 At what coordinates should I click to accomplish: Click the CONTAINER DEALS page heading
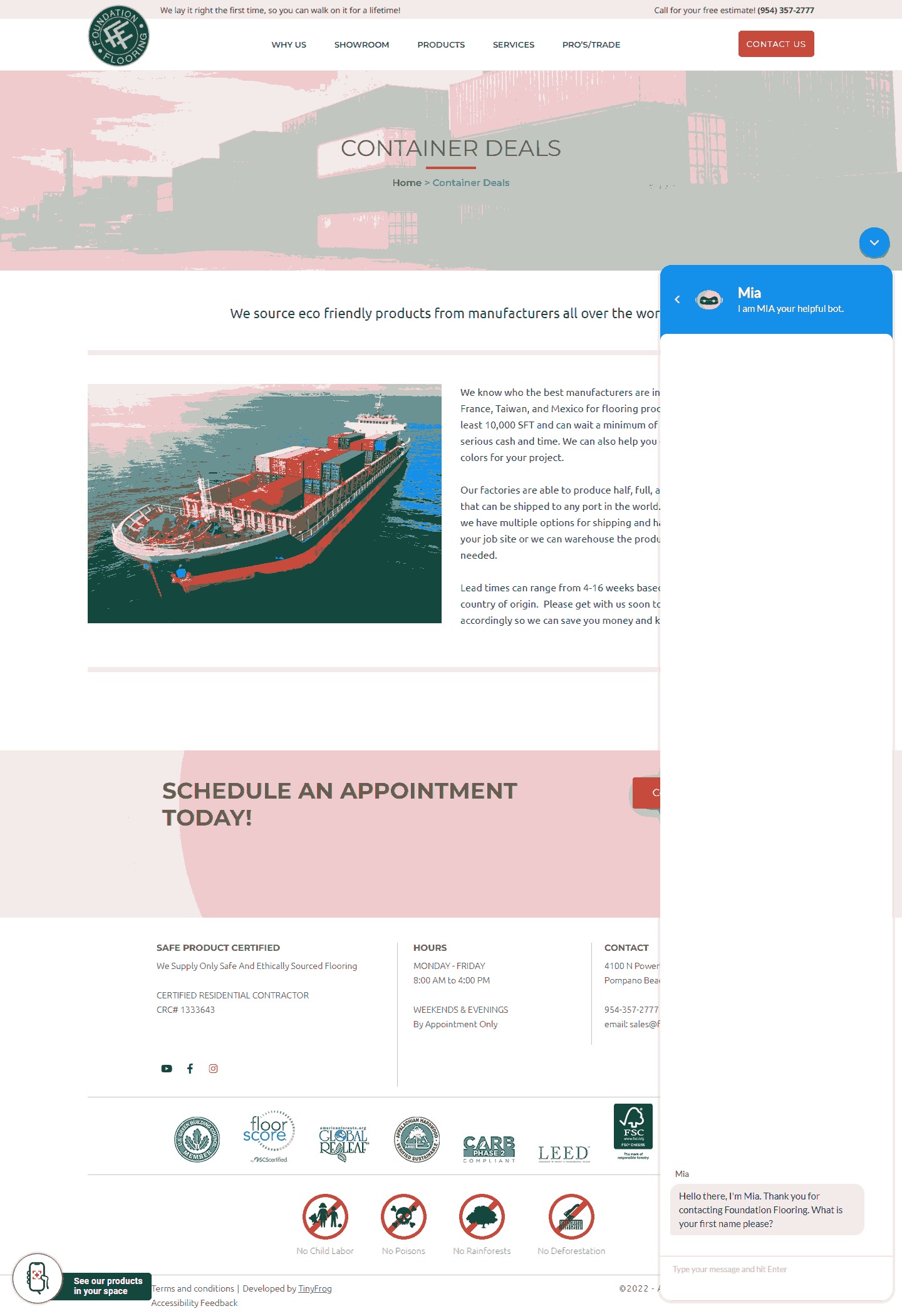pos(451,148)
